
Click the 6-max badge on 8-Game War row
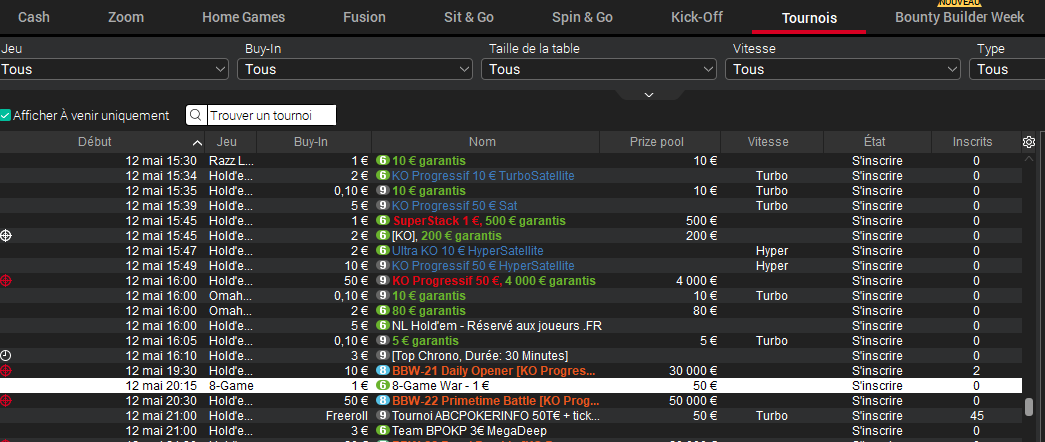pyautogui.click(x=383, y=385)
